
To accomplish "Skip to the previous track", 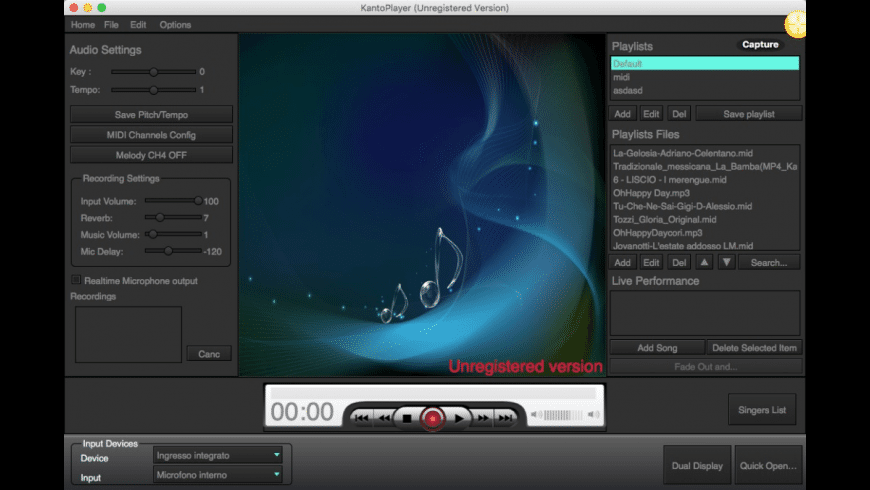I will (x=361, y=417).
